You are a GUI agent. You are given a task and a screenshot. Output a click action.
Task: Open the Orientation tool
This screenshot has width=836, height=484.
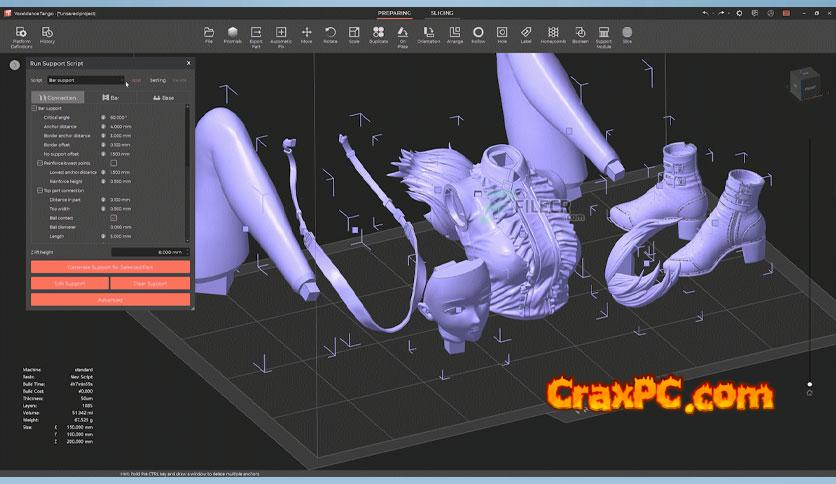tap(429, 36)
